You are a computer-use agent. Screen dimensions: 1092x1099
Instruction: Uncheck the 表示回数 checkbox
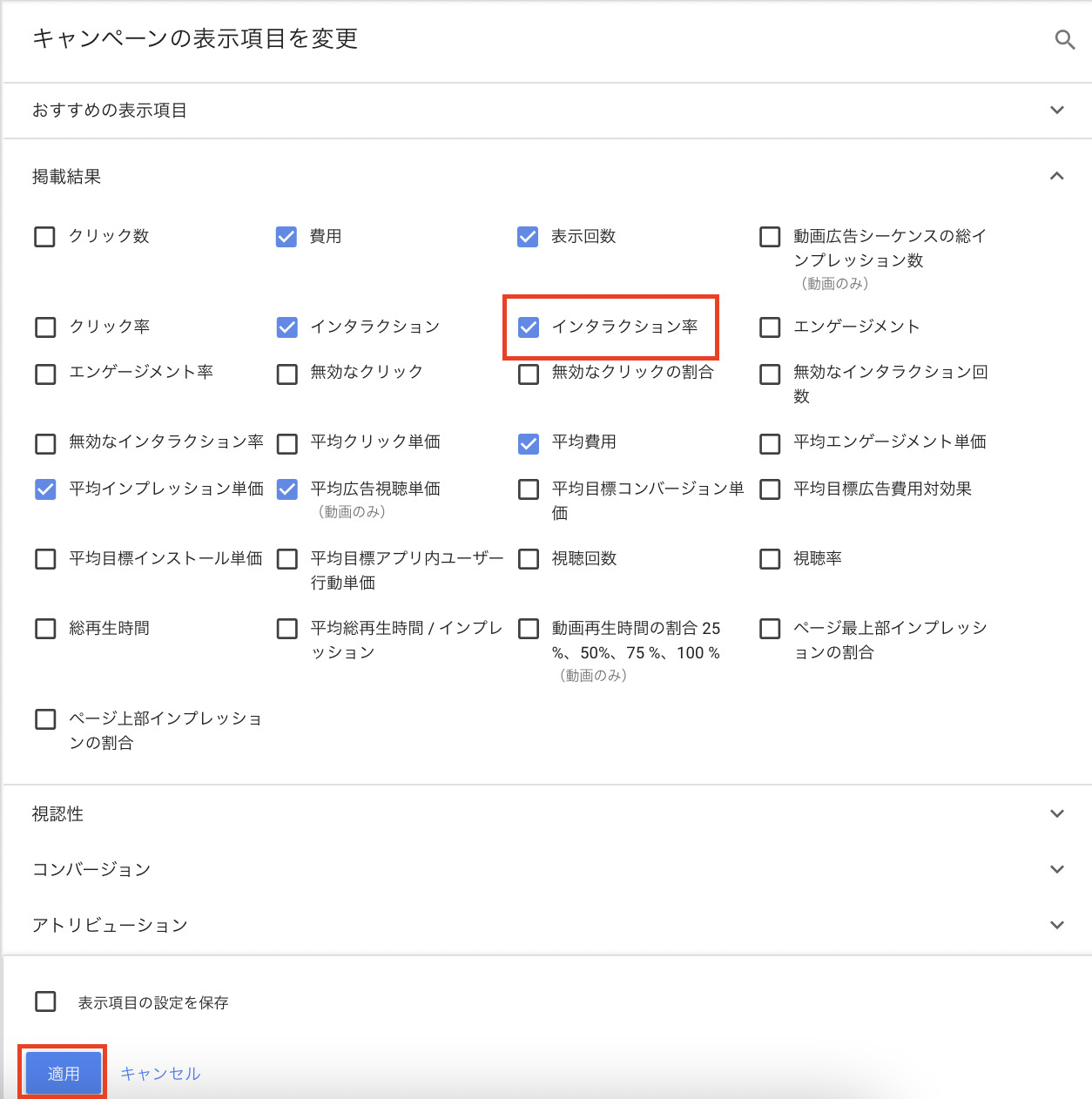[x=528, y=237]
